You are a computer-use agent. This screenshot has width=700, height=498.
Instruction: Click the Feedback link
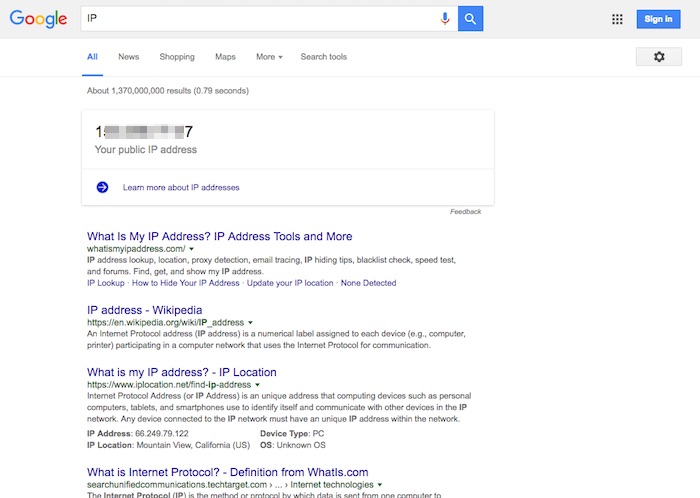[465, 212]
